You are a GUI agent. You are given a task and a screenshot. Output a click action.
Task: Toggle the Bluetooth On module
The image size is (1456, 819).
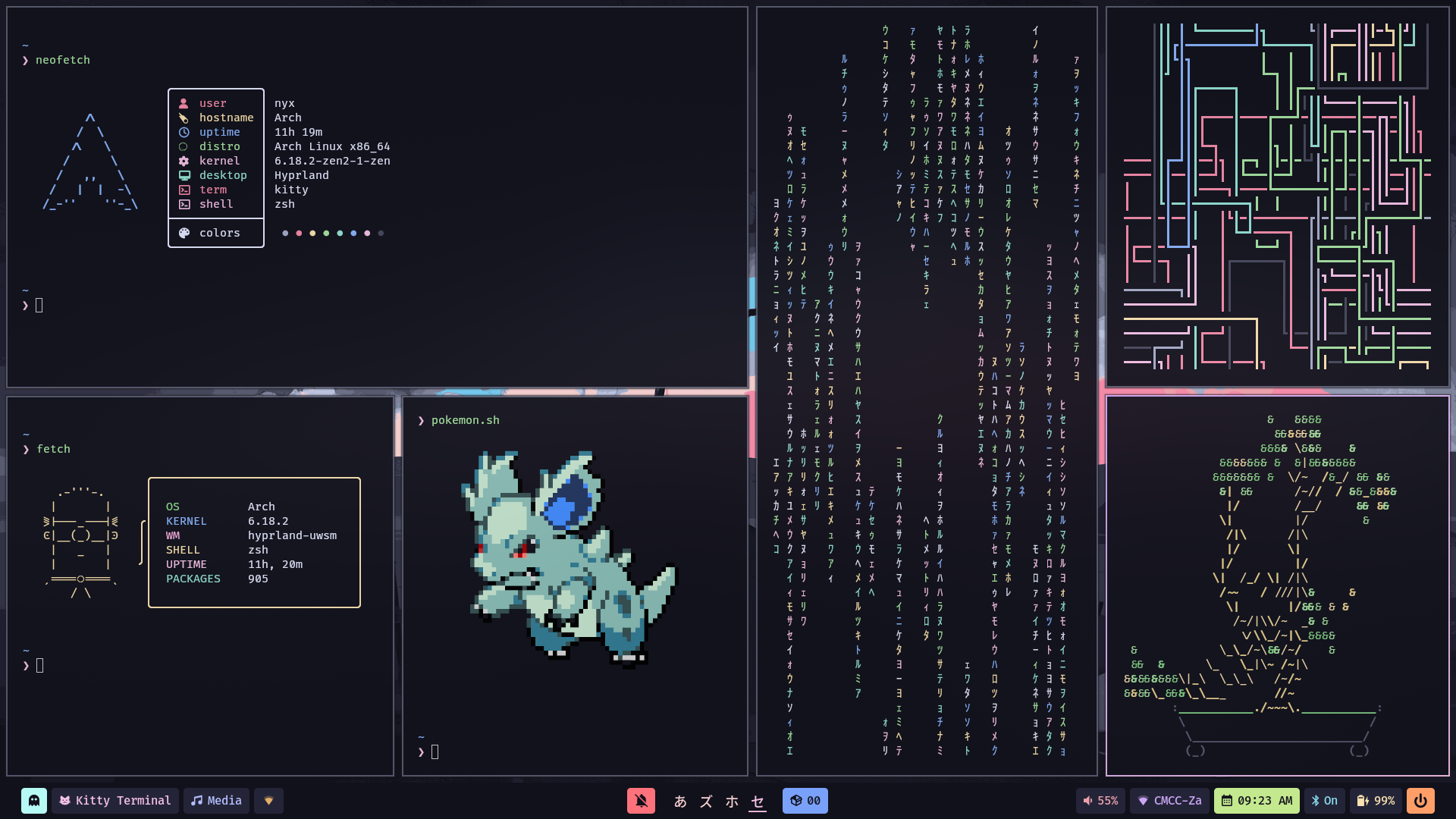[1324, 801]
